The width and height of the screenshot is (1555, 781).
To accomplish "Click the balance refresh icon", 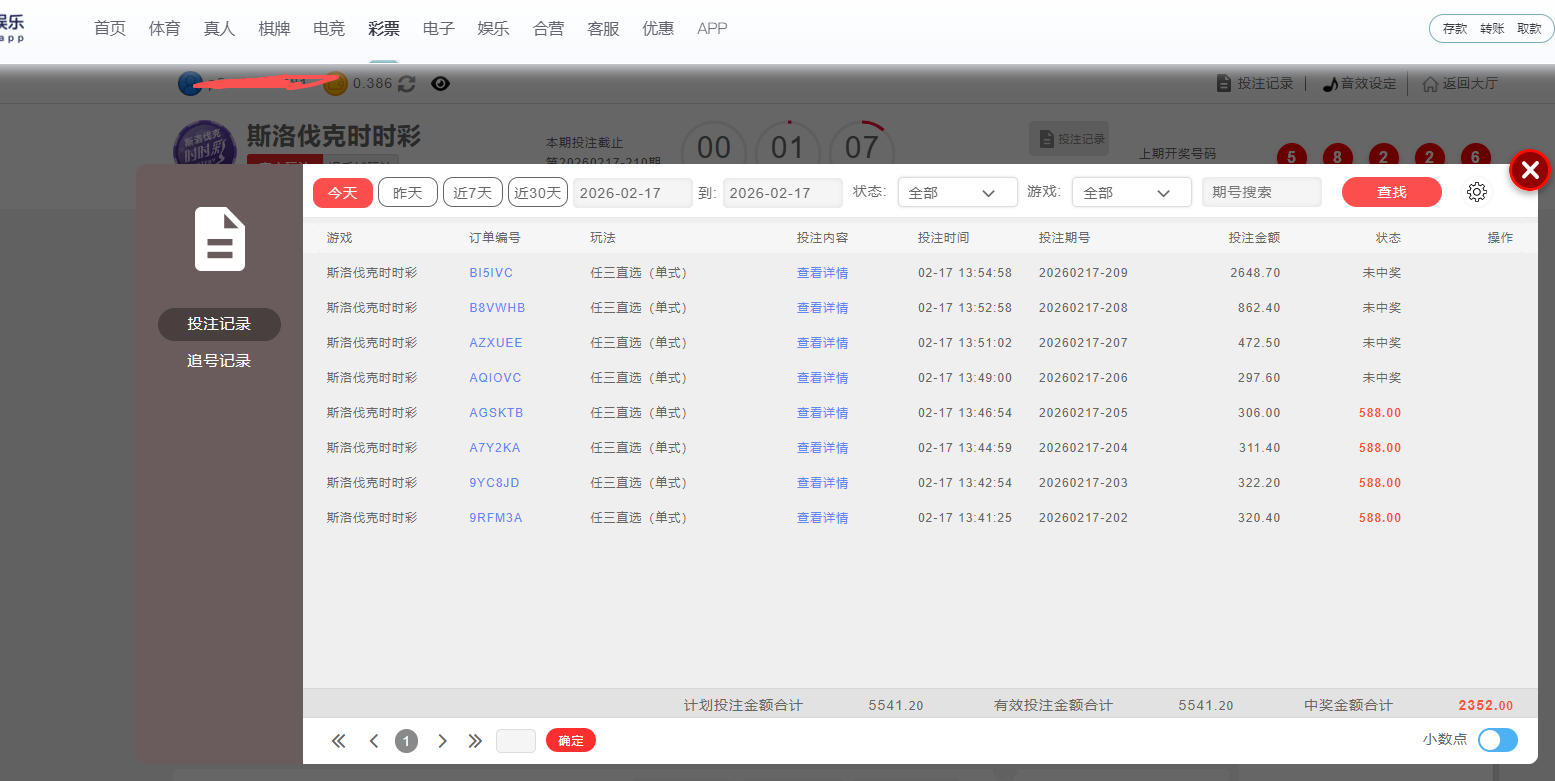I will pos(406,84).
